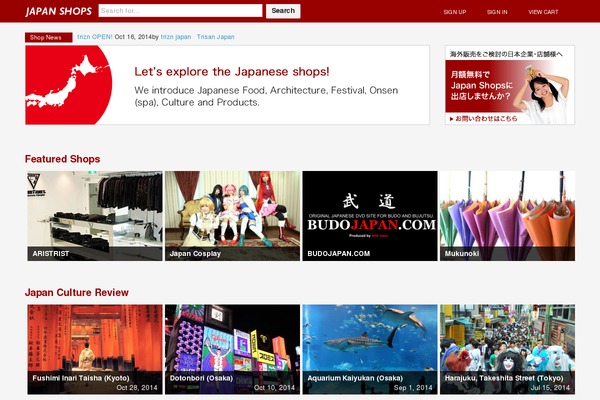Click the Search button
The height and width of the screenshot is (400, 600).
pyautogui.click(x=283, y=11)
